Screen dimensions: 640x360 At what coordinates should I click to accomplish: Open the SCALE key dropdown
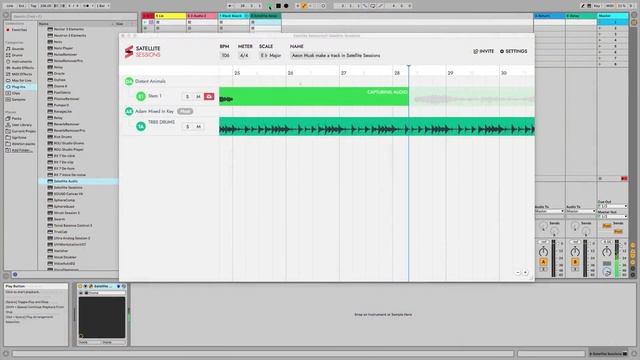point(271,55)
